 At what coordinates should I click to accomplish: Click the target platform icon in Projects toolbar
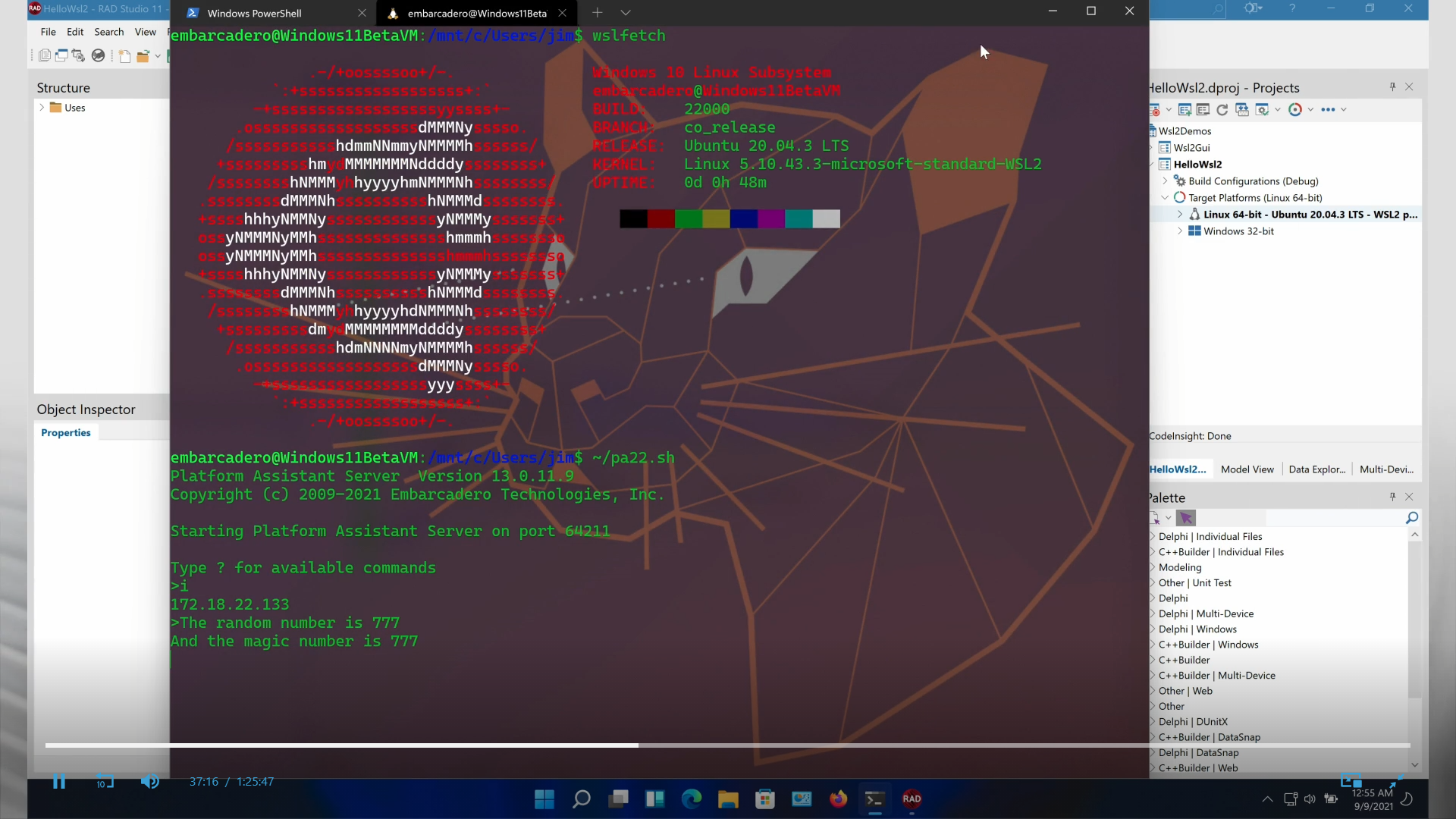[x=1295, y=110]
